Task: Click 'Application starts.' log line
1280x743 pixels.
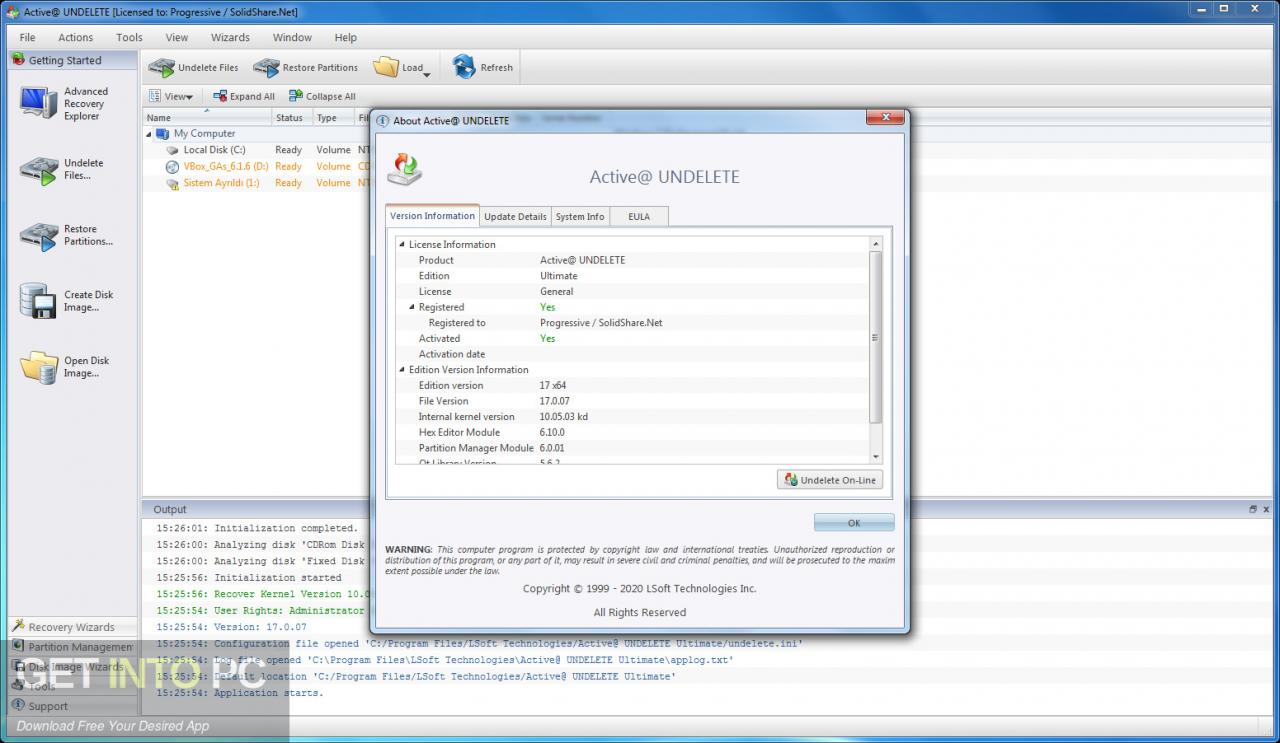Action: 240,693
